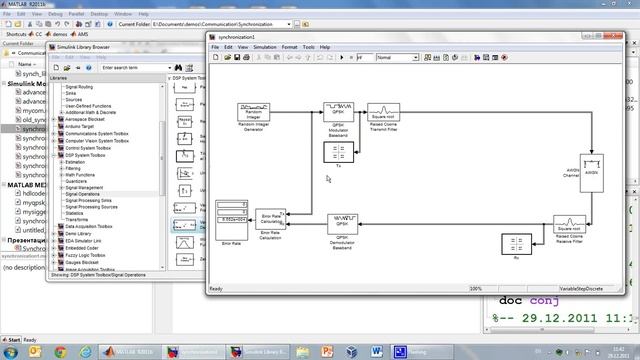Click PowerPoint icon on the taskbar

coord(327,352)
